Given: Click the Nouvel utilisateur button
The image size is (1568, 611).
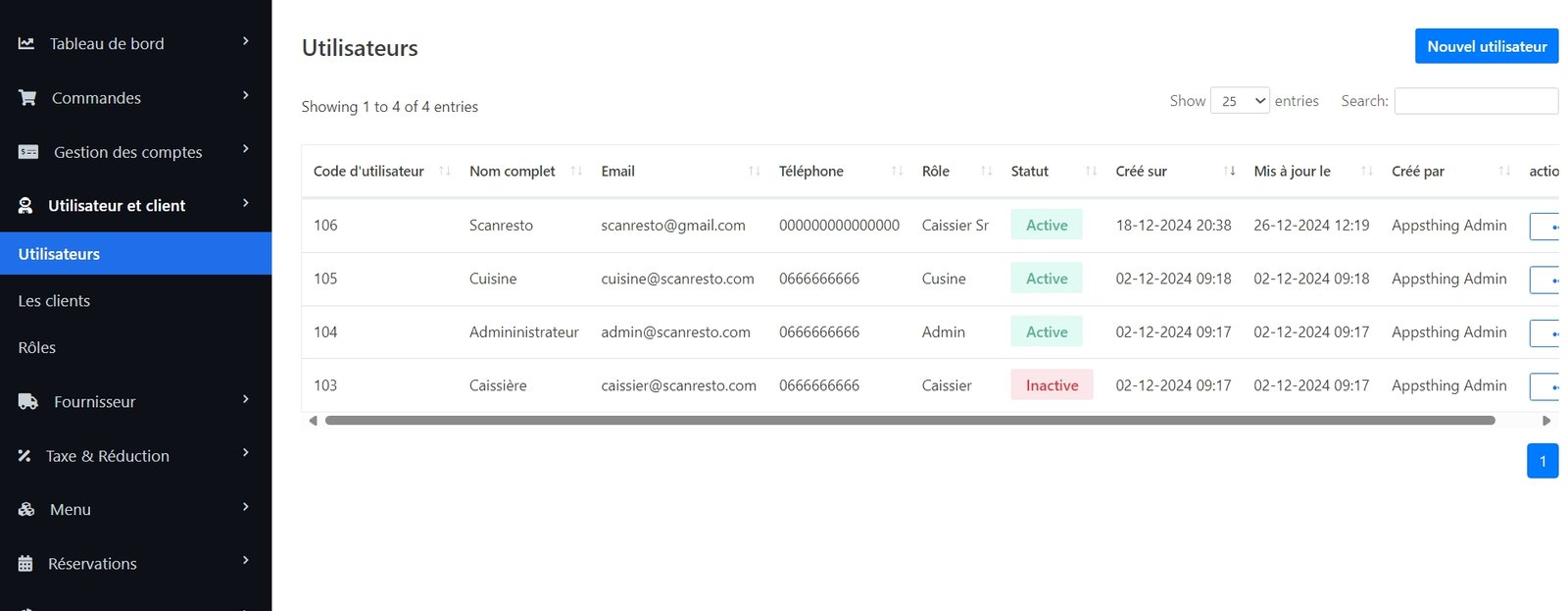Looking at the screenshot, I should tap(1486, 46).
